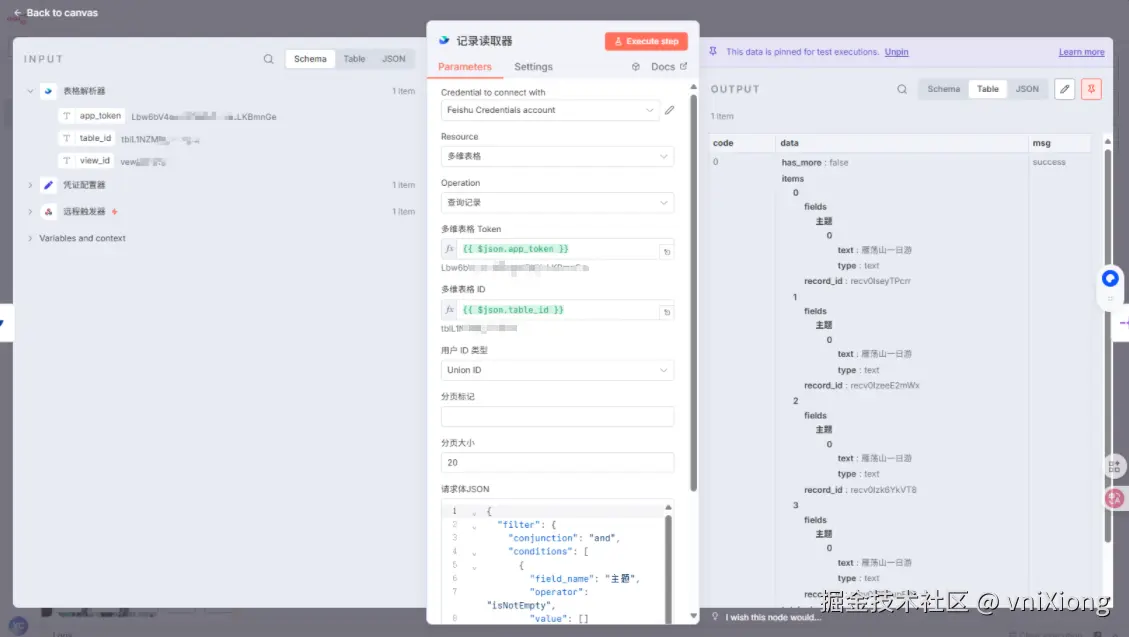Screen dimensions: 1129x637
Task: Collapse the 表格解析器 input node
Action: pyautogui.click(x=30, y=91)
